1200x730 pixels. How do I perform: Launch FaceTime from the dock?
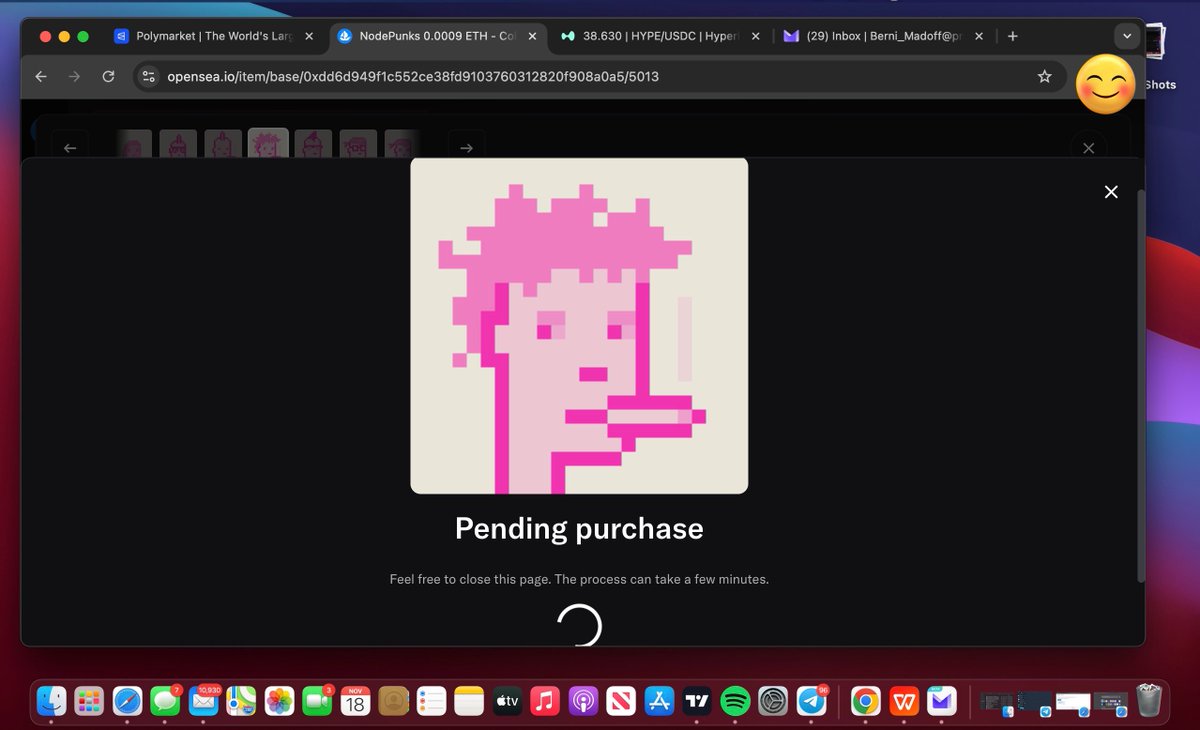(317, 702)
